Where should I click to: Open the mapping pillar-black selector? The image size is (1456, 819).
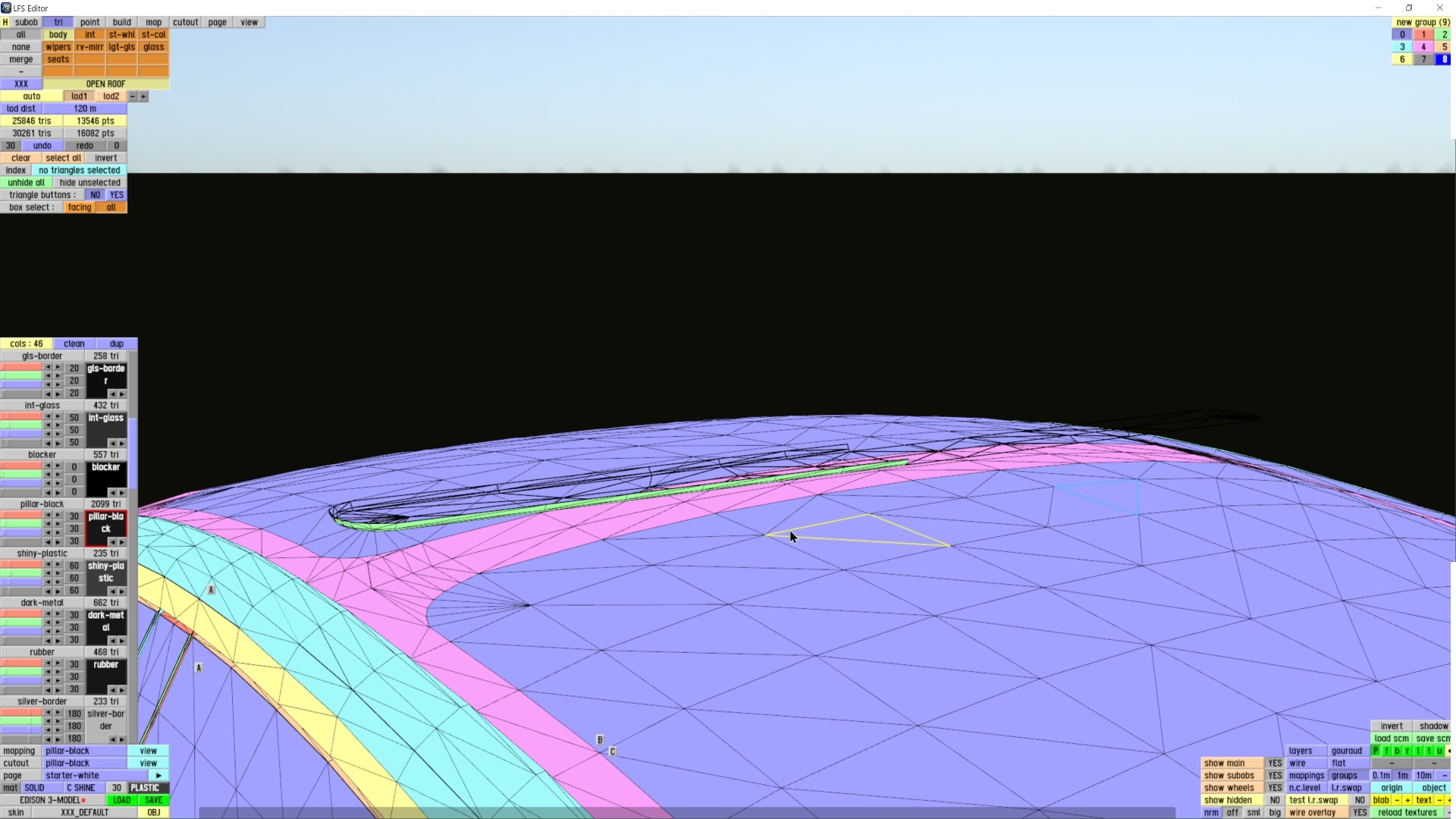coord(83,751)
